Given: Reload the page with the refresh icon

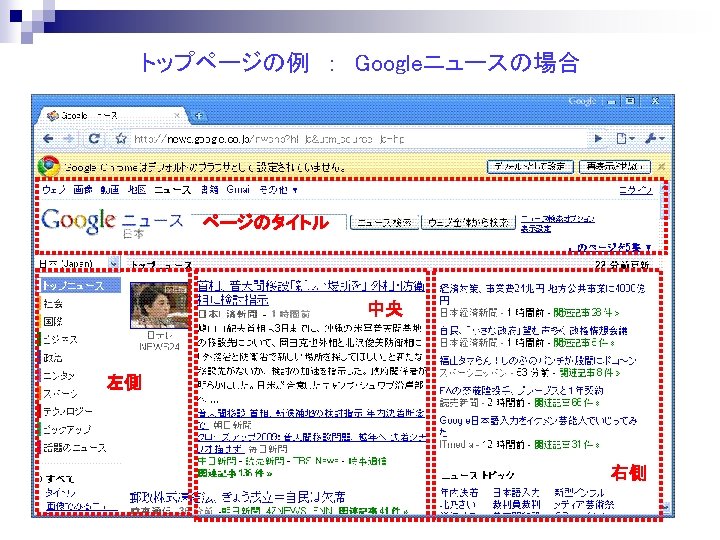Looking at the screenshot, I should 94,138.
